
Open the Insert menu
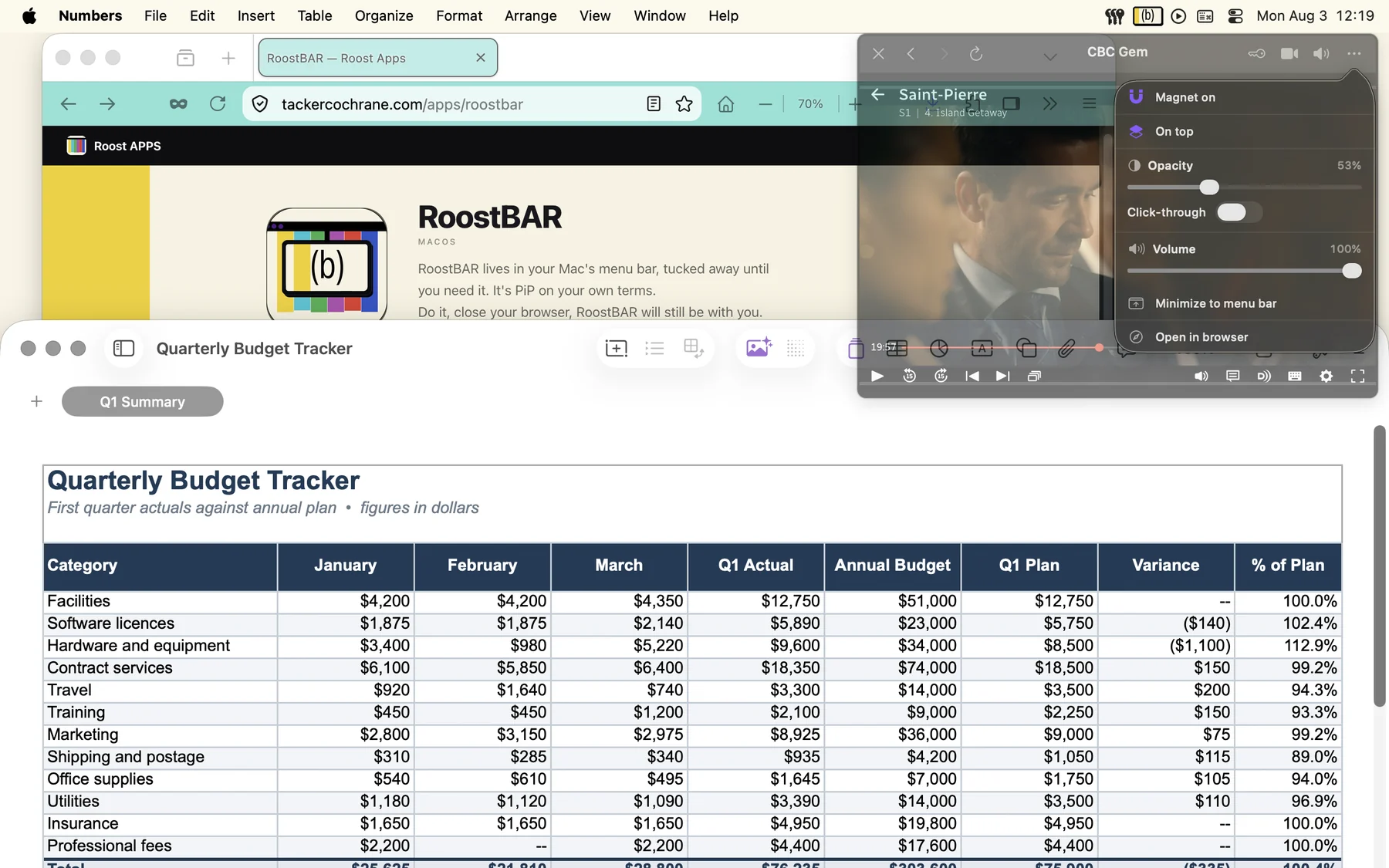tap(256, 15)
